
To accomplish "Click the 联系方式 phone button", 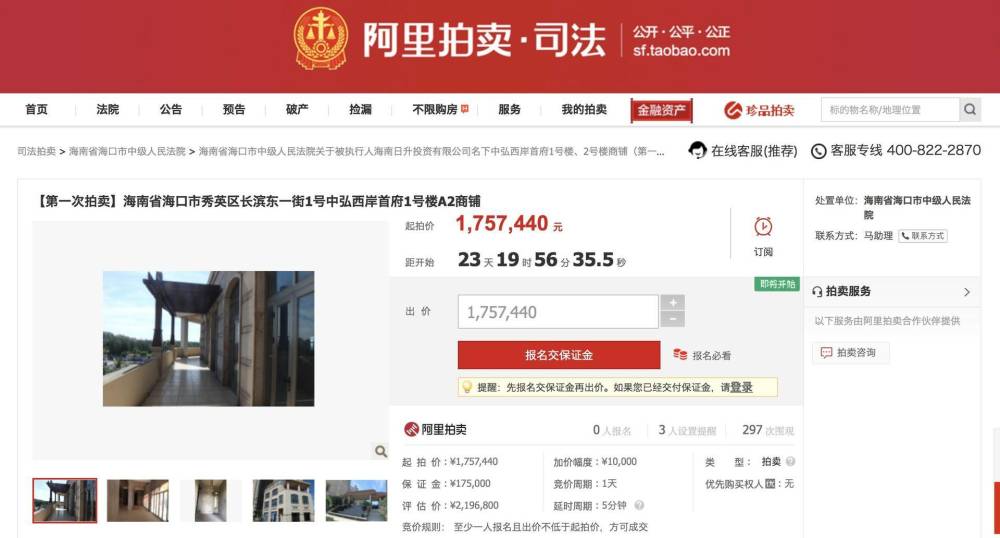I will pyautogui.click(x=922, y=236).
